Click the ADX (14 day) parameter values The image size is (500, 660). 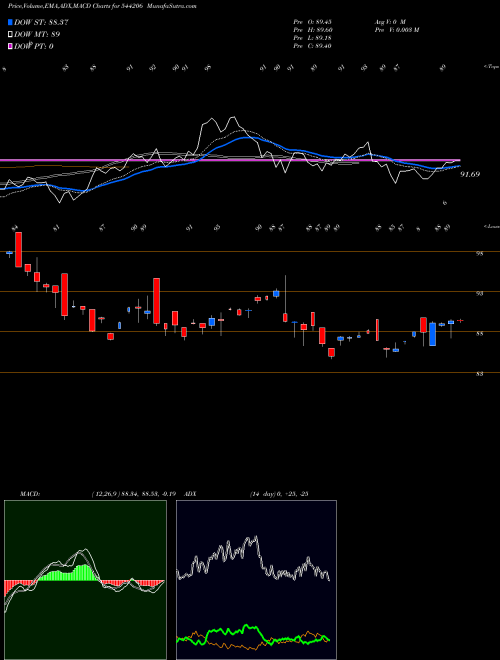(x=279, y=494)
